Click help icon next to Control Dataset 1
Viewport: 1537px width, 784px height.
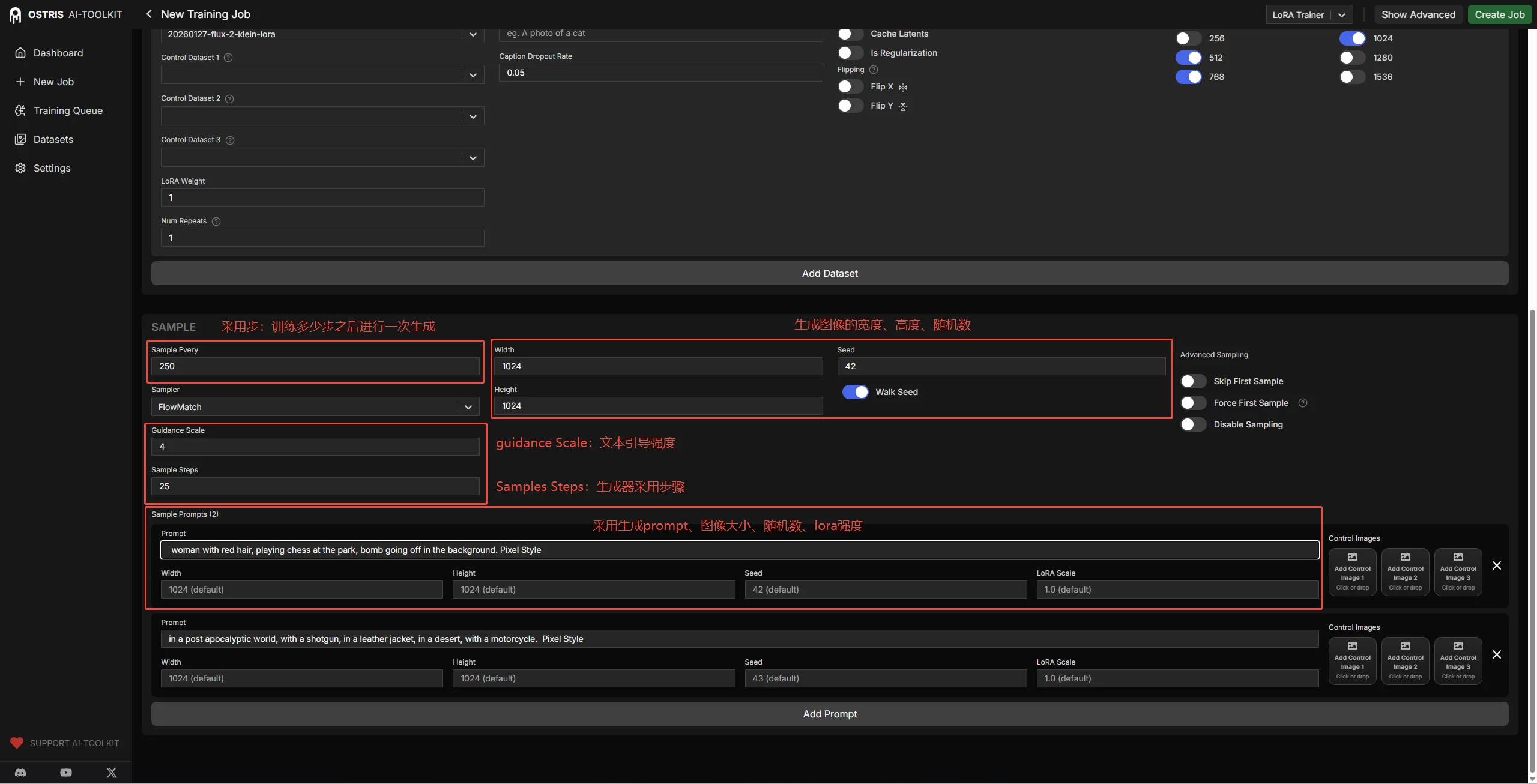pyautogui.click(x=228, y=58)
